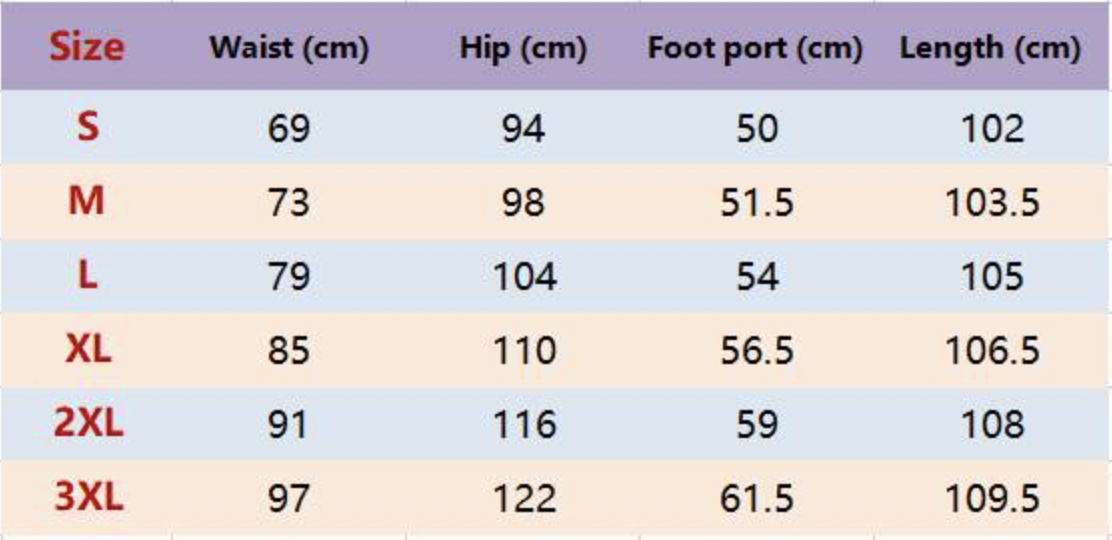
Task: Select the S size row label
Action: coord(87,128)
